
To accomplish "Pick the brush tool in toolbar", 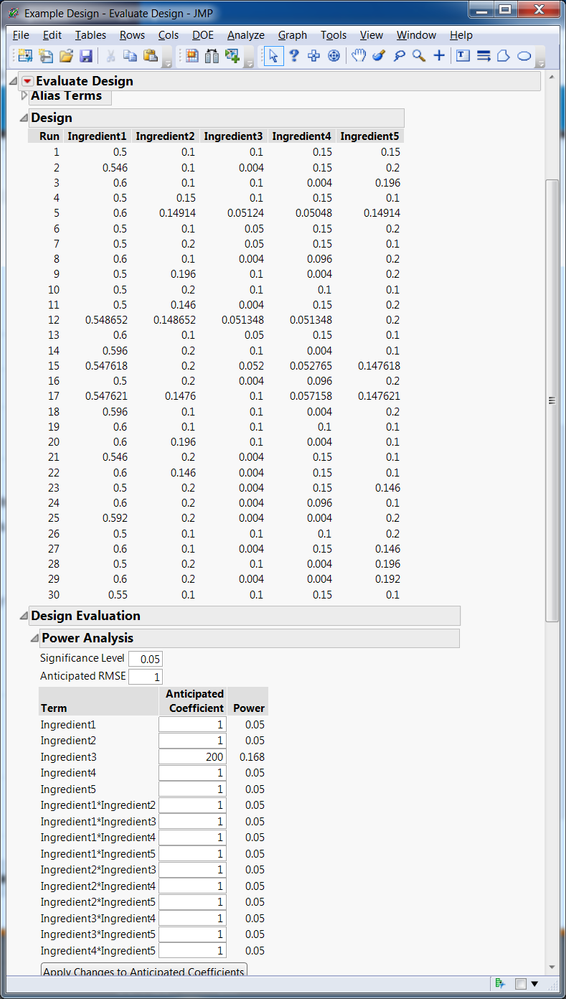I will point(379,55).
